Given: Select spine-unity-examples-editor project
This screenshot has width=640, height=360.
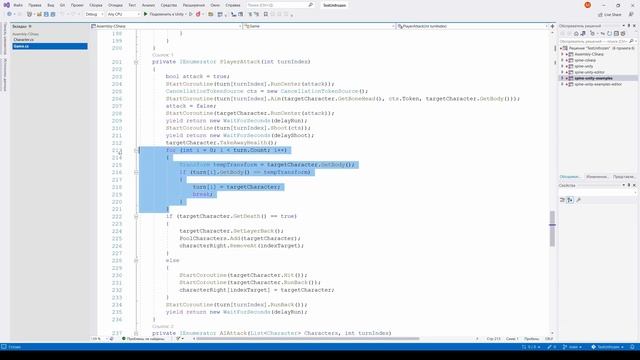Looking at the screenshot, I should (598, 84).
